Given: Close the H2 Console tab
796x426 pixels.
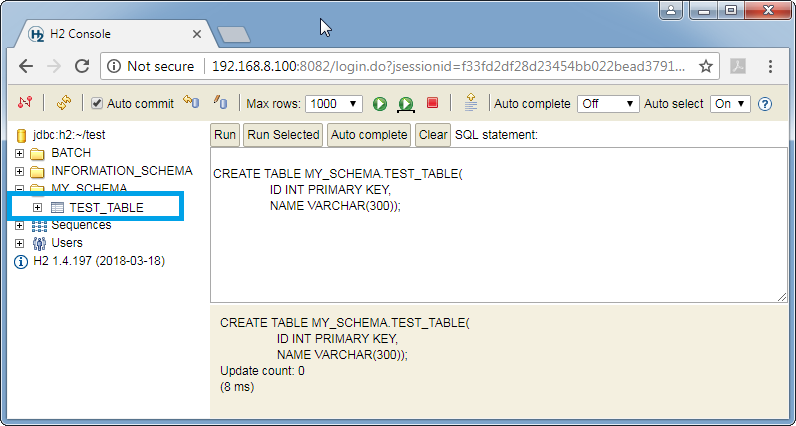Looking at the screenshot, I should [196, 35].
